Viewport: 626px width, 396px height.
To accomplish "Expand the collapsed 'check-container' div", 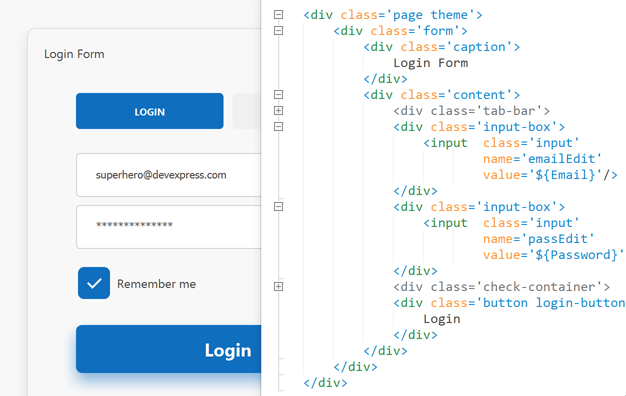I will [x=279, y=287].
